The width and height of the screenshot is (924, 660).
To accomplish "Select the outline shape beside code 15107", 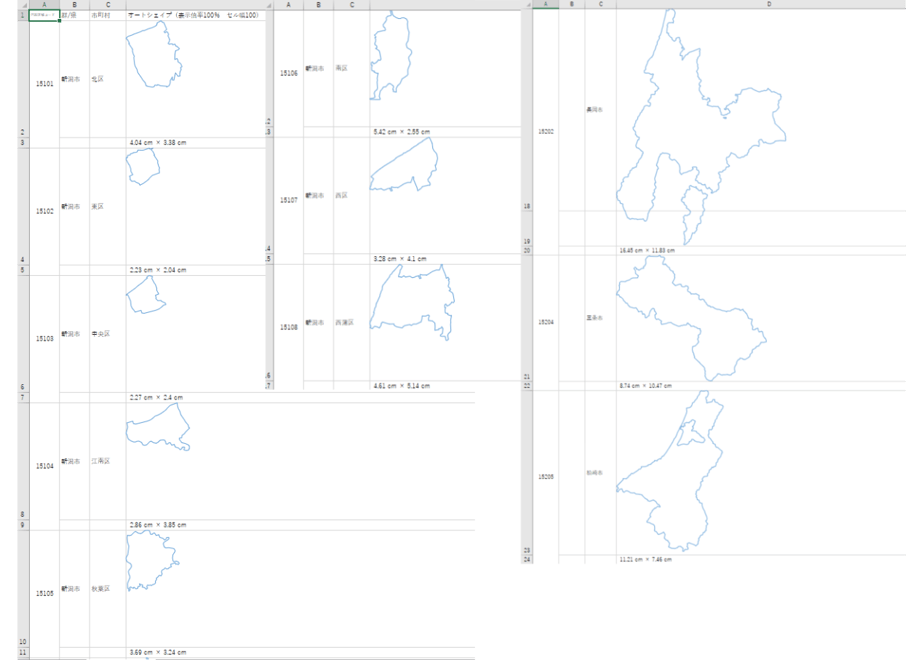I will 404,164.
